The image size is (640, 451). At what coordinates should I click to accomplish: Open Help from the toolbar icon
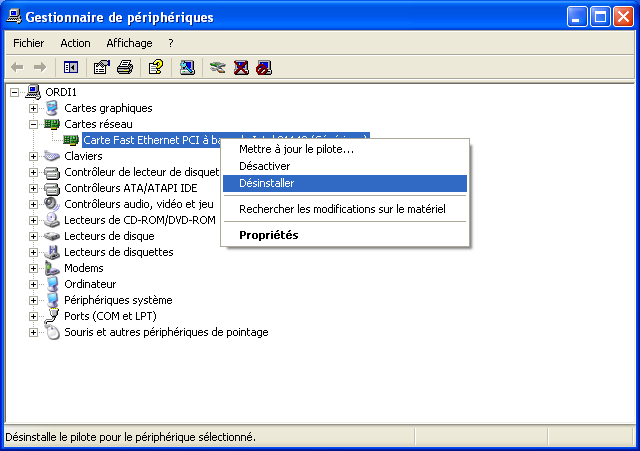pyautogui.click(x=155, y=67)
